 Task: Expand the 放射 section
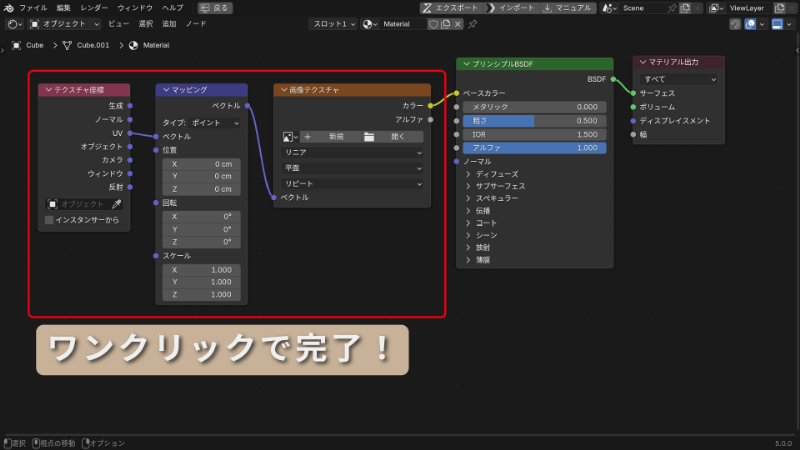point(468,247)
